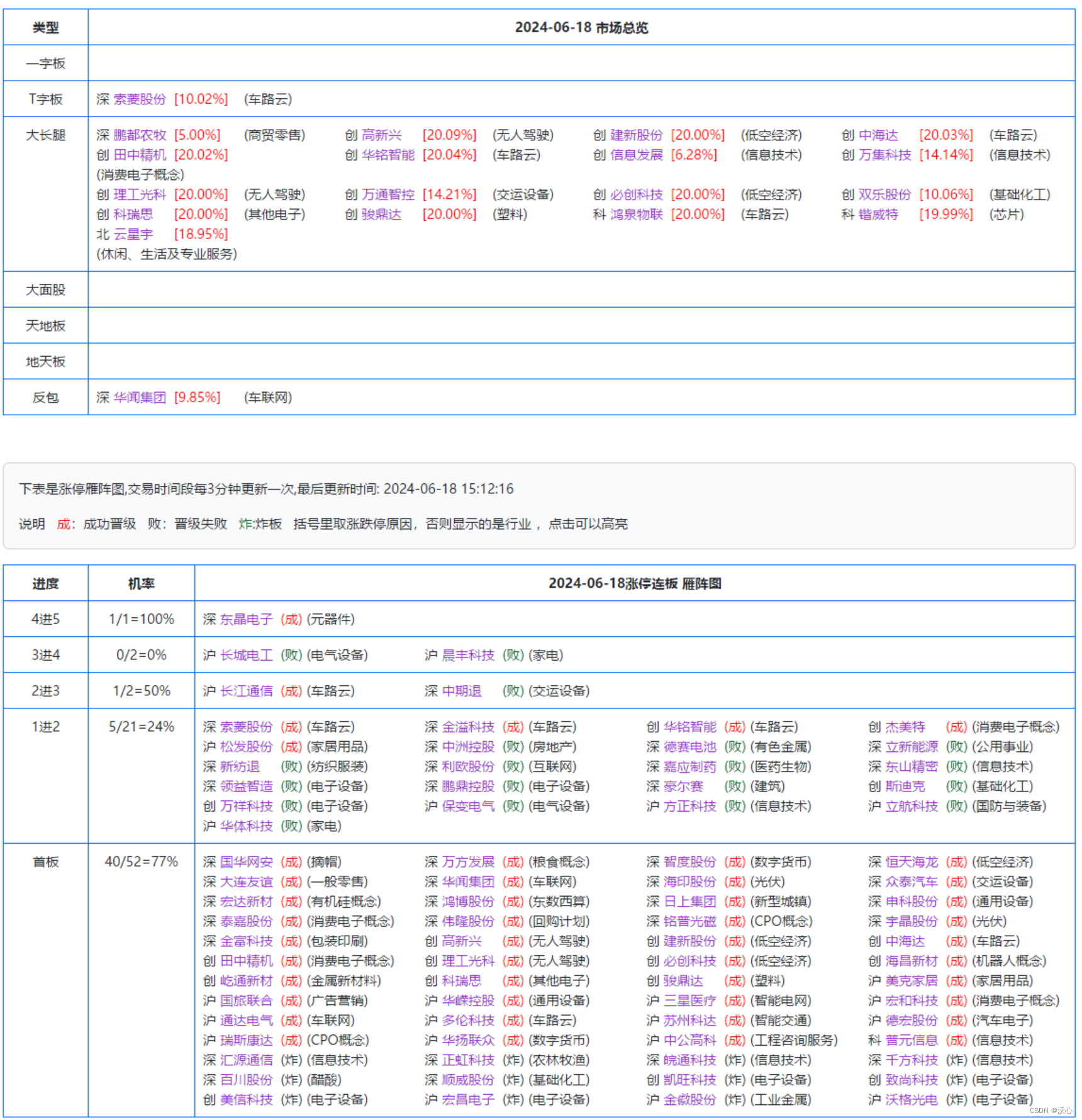Select 建新股份 link in 大长腿 row

pos(637,135)
